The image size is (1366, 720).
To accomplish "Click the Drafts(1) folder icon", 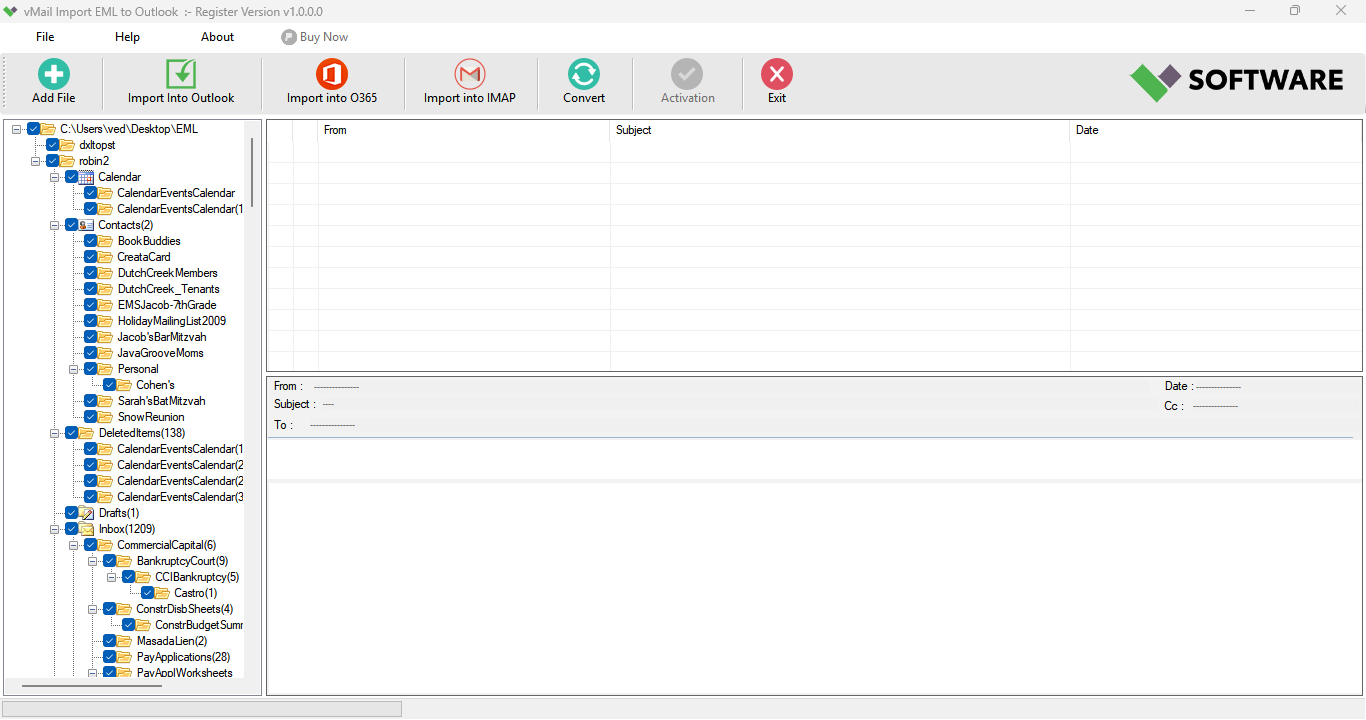I will [x=87, y=513].
